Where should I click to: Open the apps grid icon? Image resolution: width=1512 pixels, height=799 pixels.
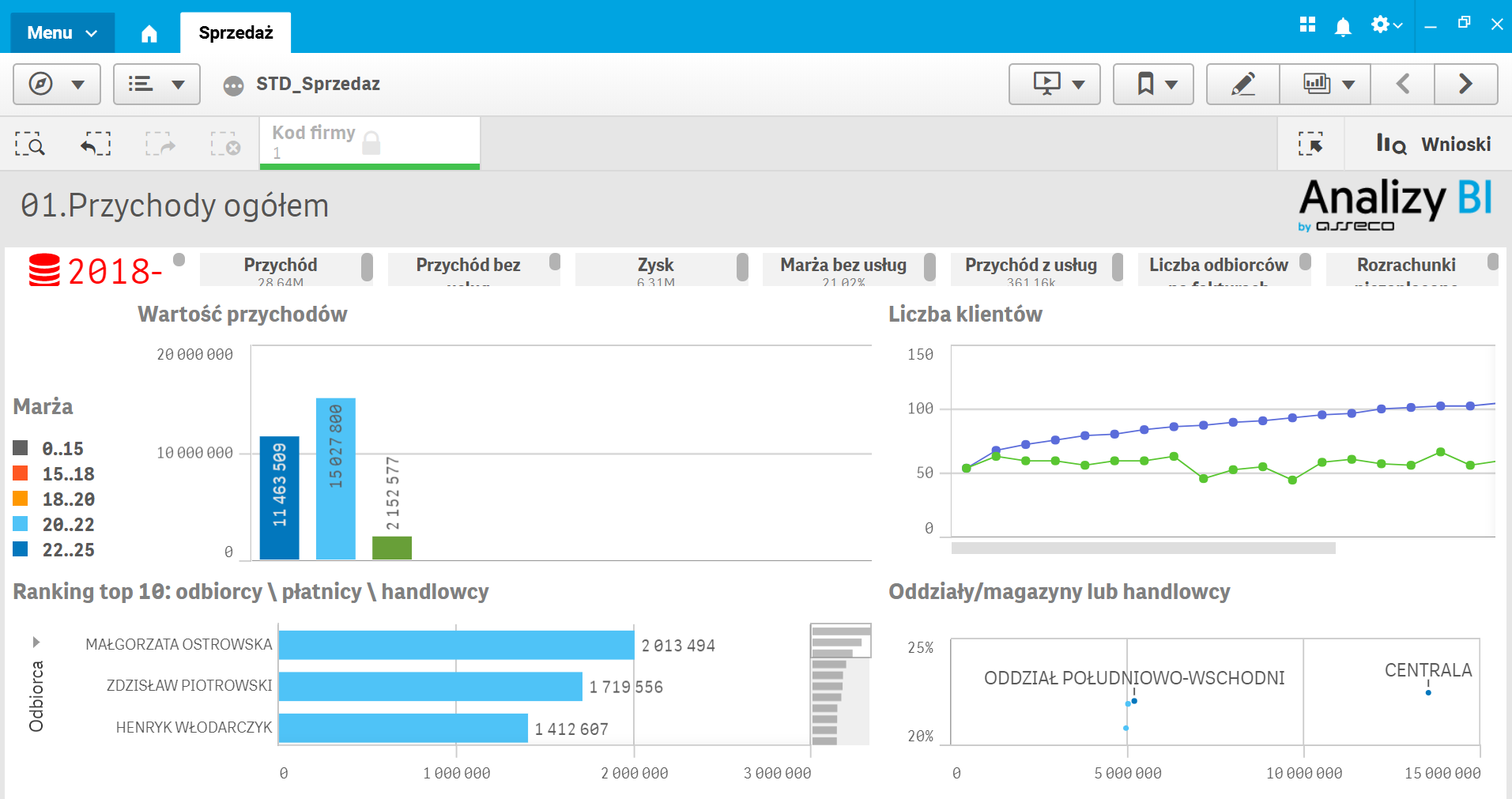(1307, 25)
